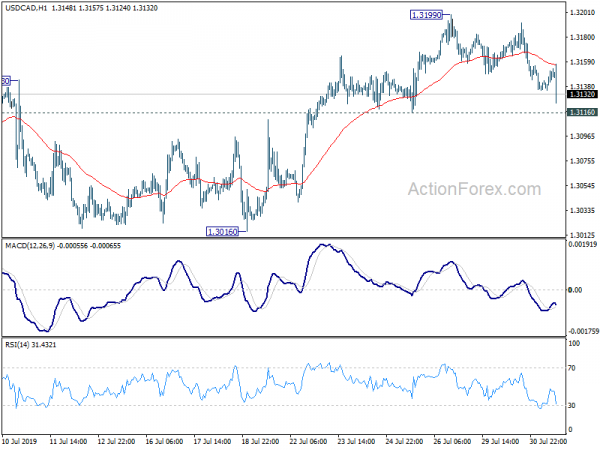Image resolution: width=600 pixels, height=450 pixels.
Task: Click the 1.30160 low price label
Action: (222, 232)
